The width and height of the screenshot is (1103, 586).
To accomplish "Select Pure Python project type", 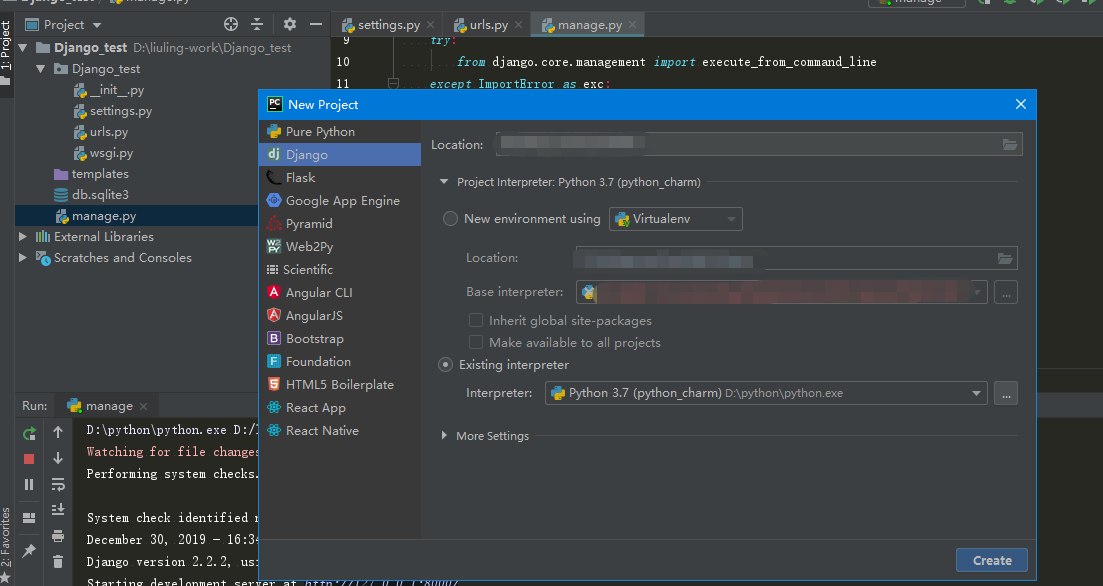I will point(340,132).
